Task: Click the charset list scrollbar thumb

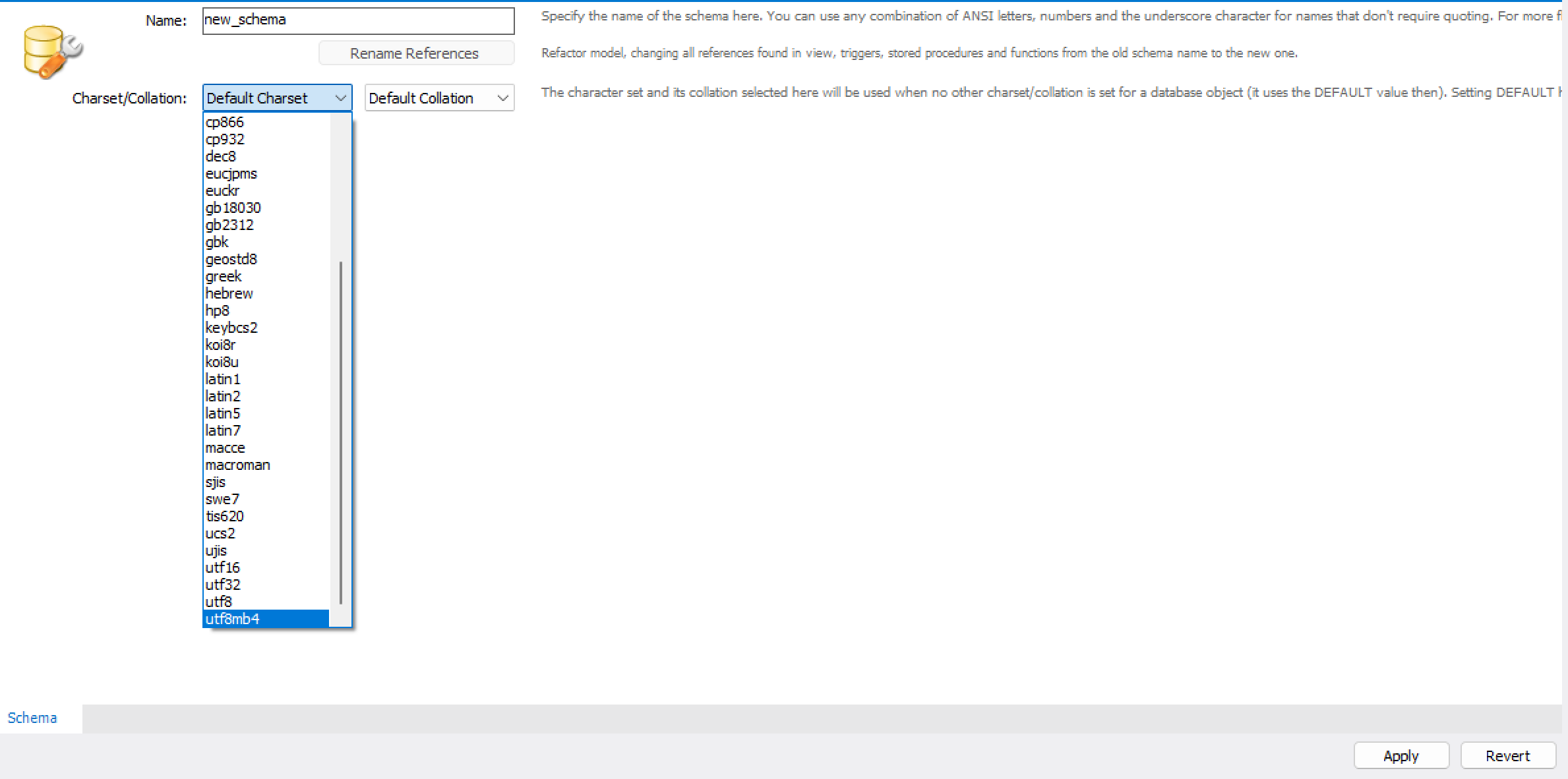Action: click(x=340, y=432)
